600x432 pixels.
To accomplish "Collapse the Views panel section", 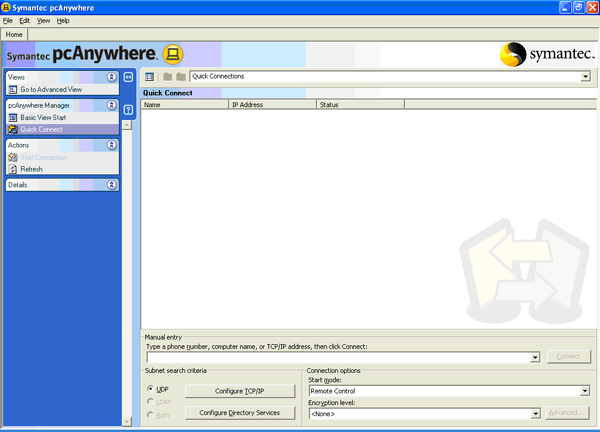I will [x=112, y=77].
